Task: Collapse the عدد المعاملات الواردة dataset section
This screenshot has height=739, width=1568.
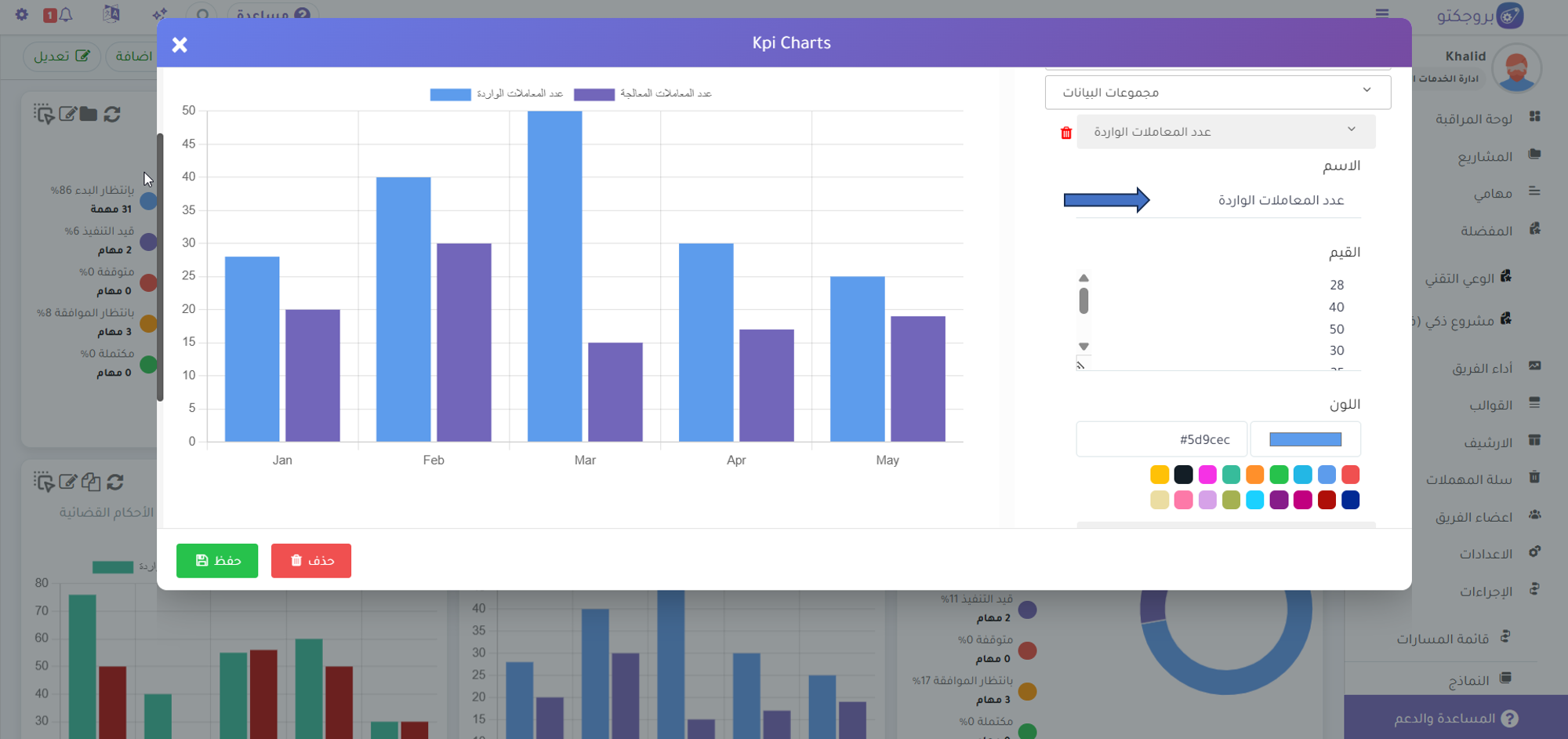Action: [x=1225, y=132]
